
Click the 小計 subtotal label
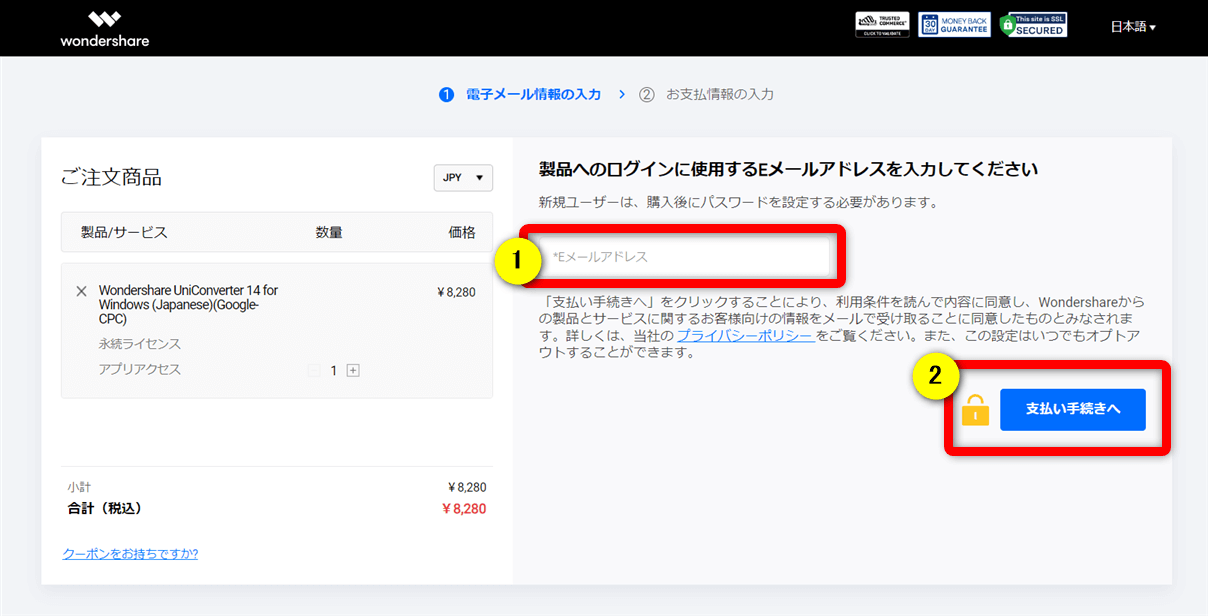80,487
